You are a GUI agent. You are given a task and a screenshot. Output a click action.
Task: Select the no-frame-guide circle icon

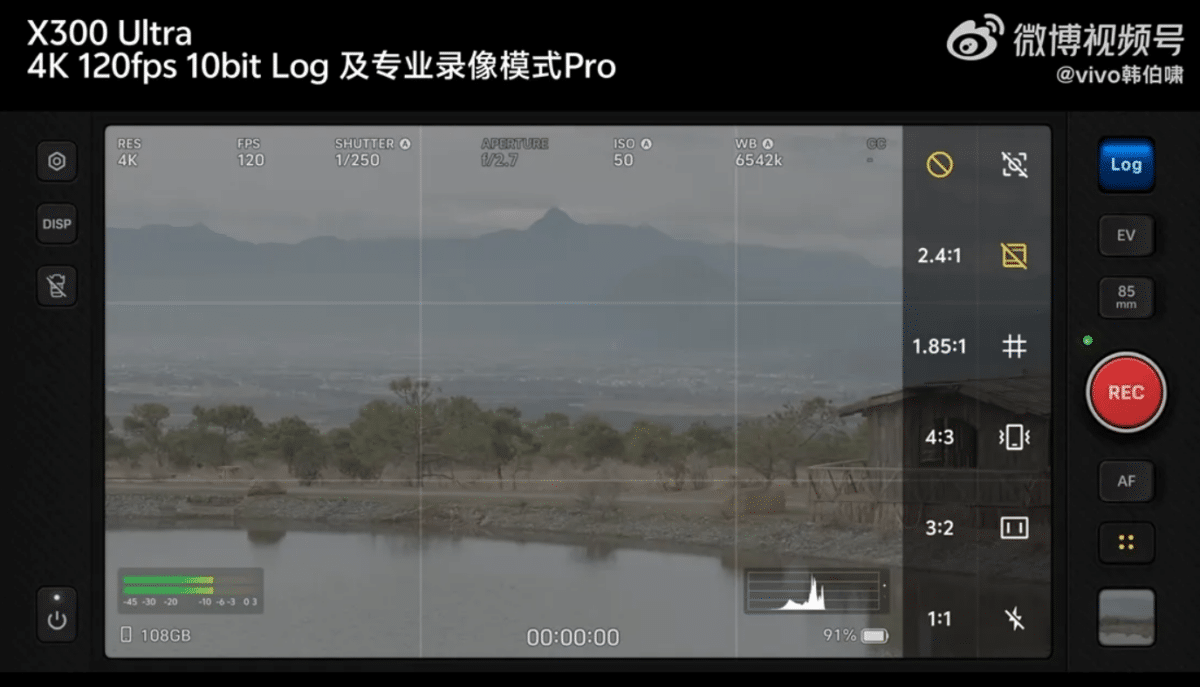click(x=939, y=165)
